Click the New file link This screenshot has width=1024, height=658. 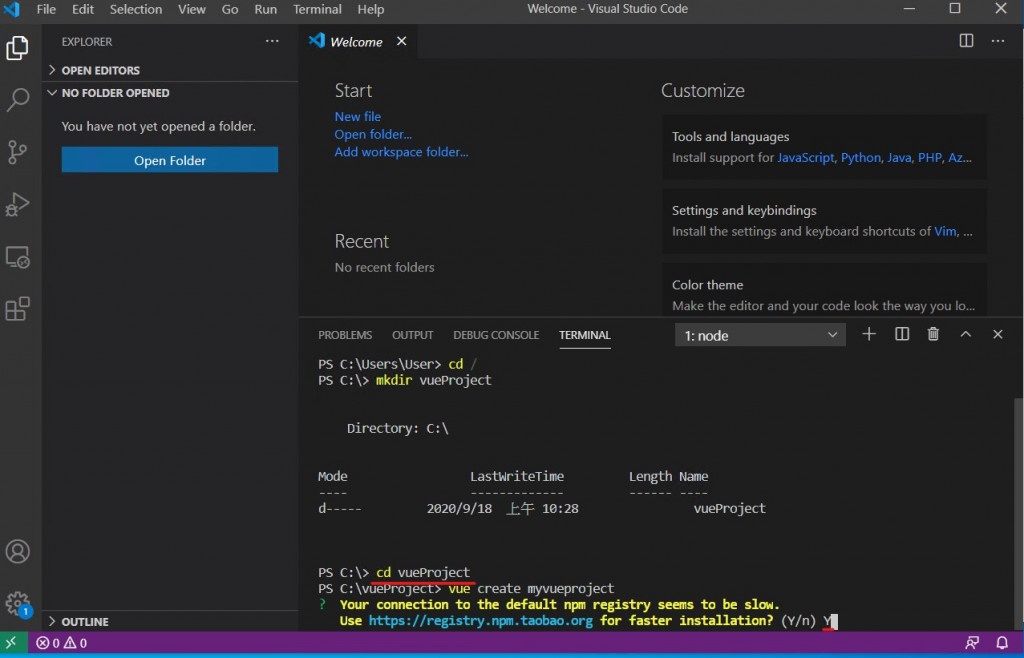[x=358, y=116]
